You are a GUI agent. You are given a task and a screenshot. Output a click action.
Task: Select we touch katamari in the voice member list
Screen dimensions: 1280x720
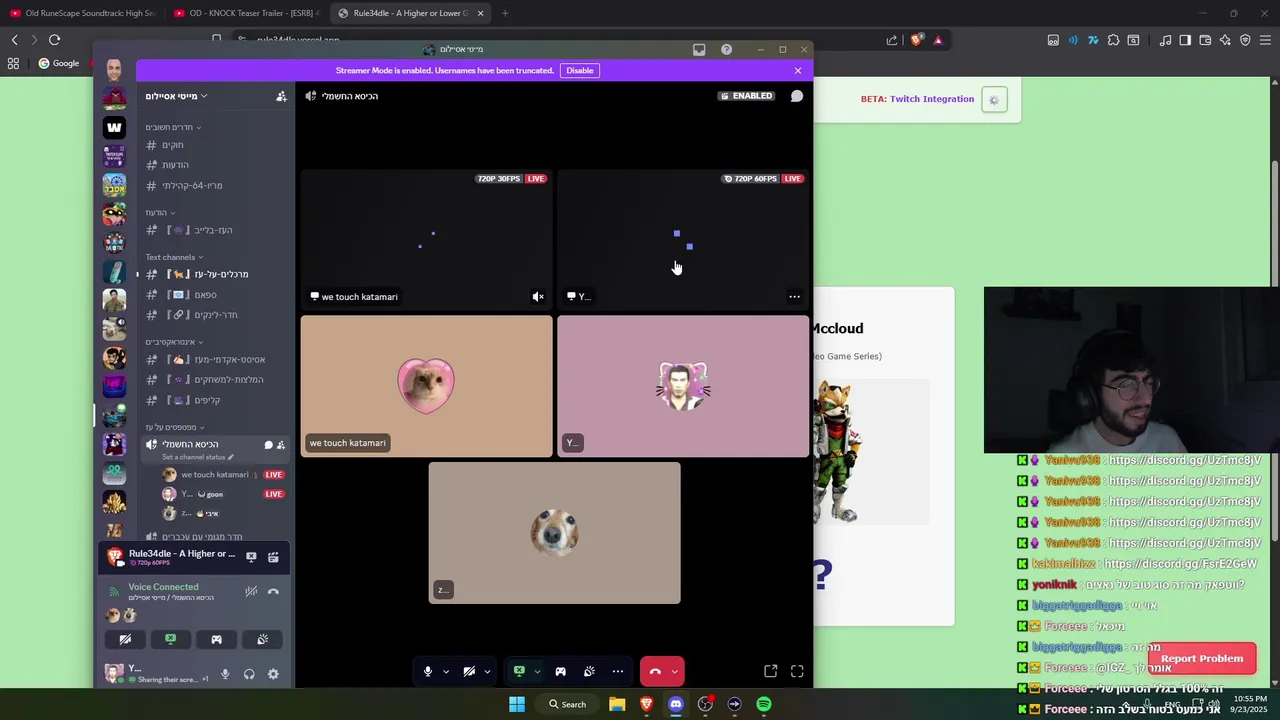[x=214, y=474]
